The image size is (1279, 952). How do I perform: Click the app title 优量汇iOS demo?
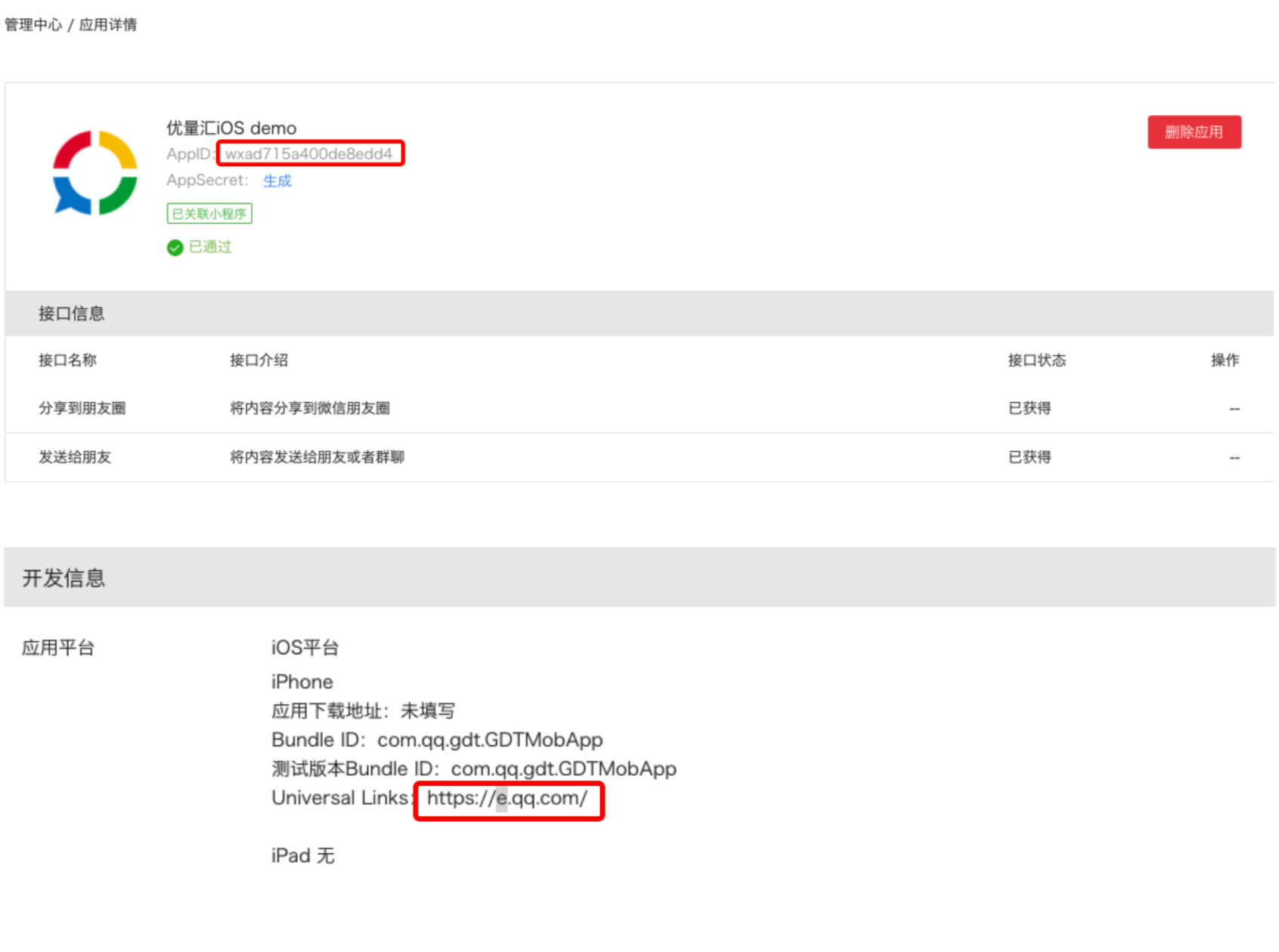(x=231, y=128)
